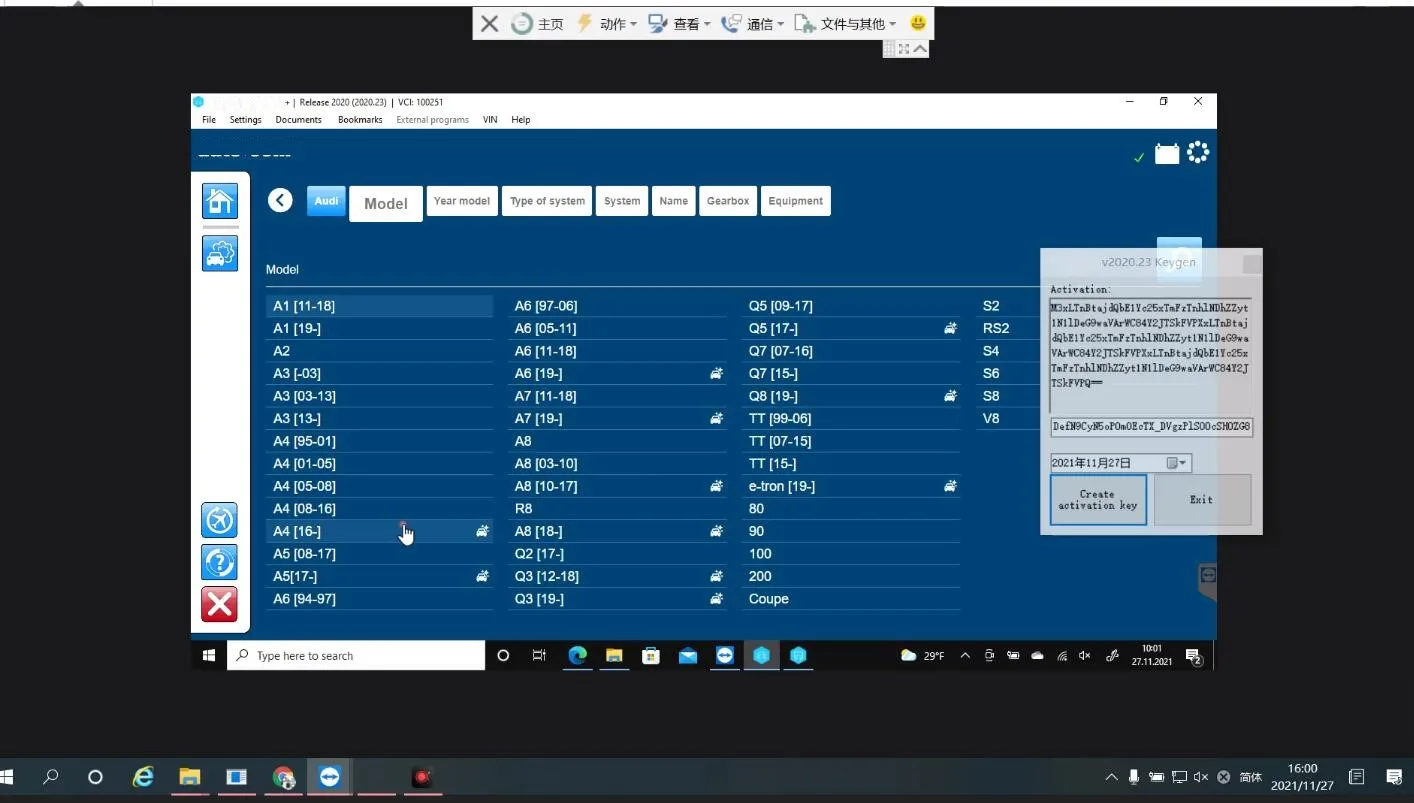Click the Task View icon on remote taskbar
This screenshot has height=803, width=1414.
coord(539,655)
